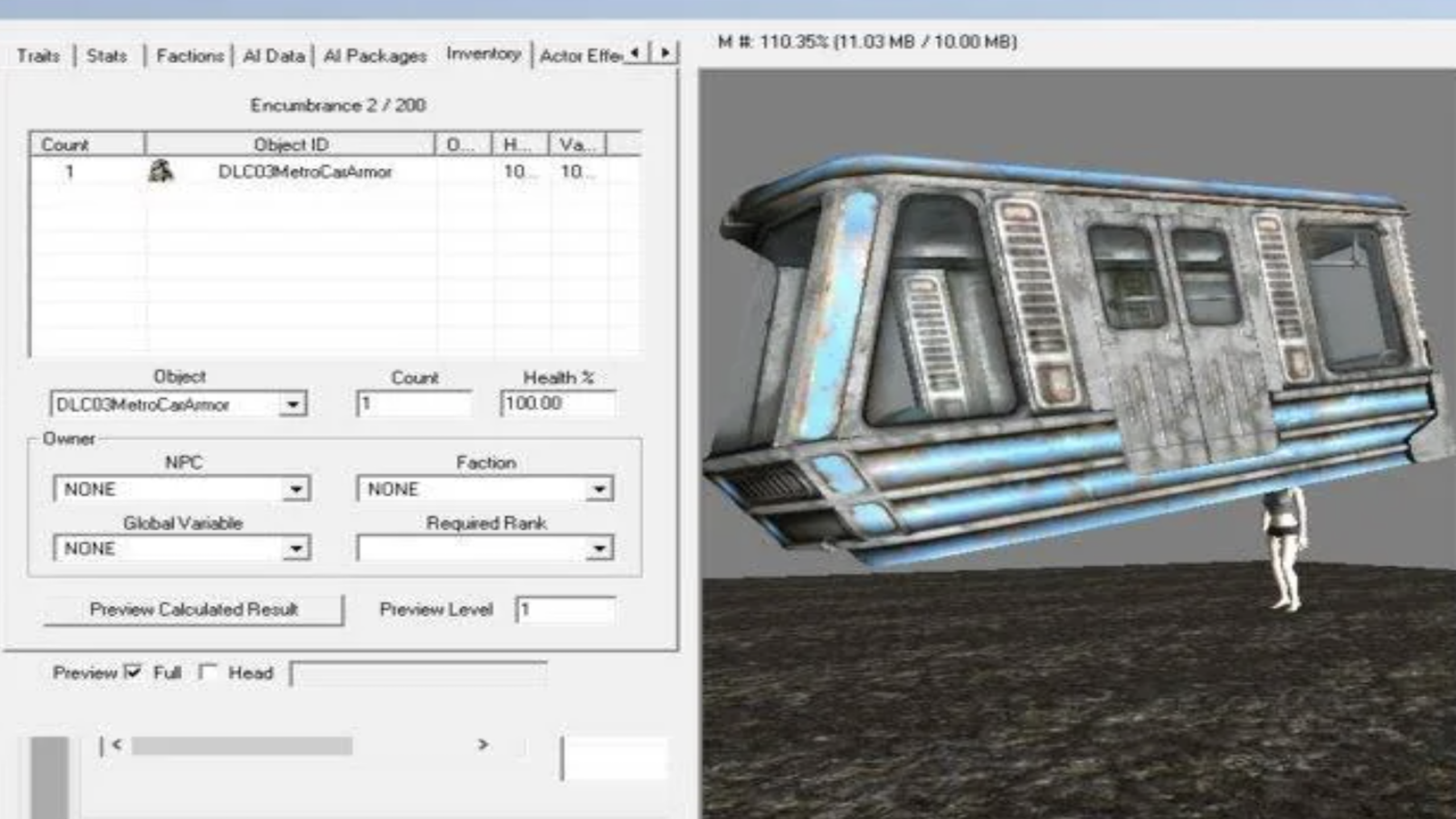
Task: Click the bottom scrollbar left arrow
Action: pyautogui.click(x=117, y=745)
